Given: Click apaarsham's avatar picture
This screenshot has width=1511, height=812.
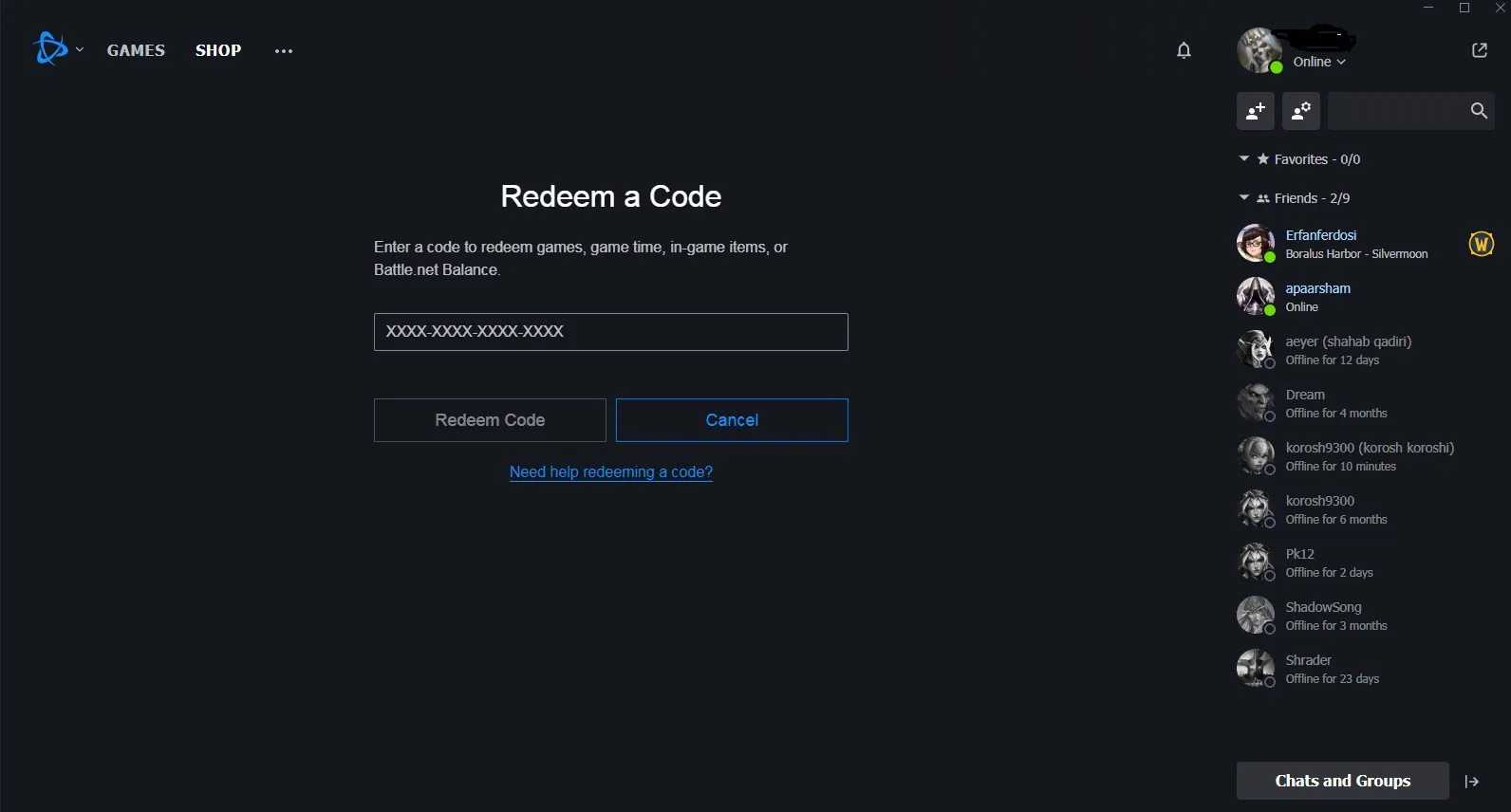Looking at the screenshot, I should point(1256,296).
